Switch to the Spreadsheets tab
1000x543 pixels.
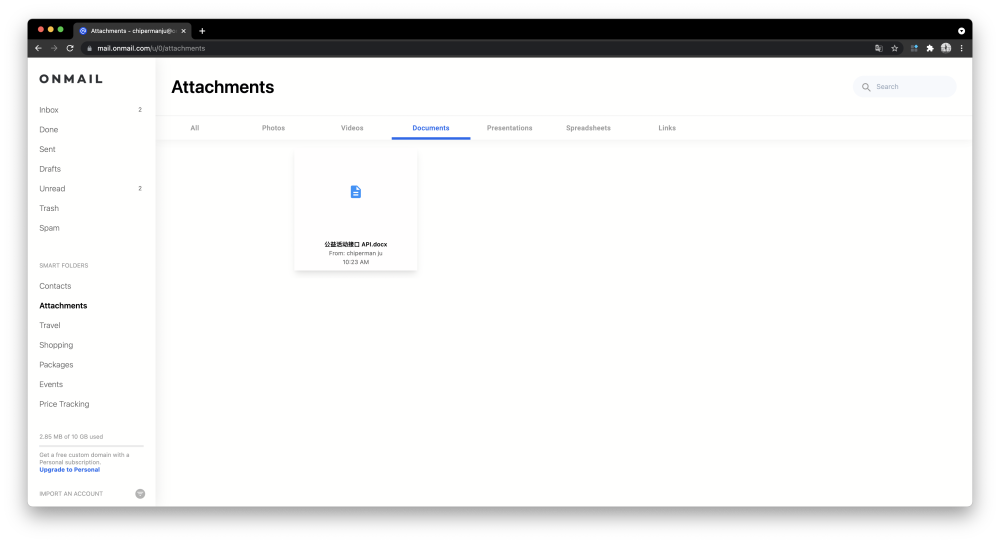[x=588, y=128]
